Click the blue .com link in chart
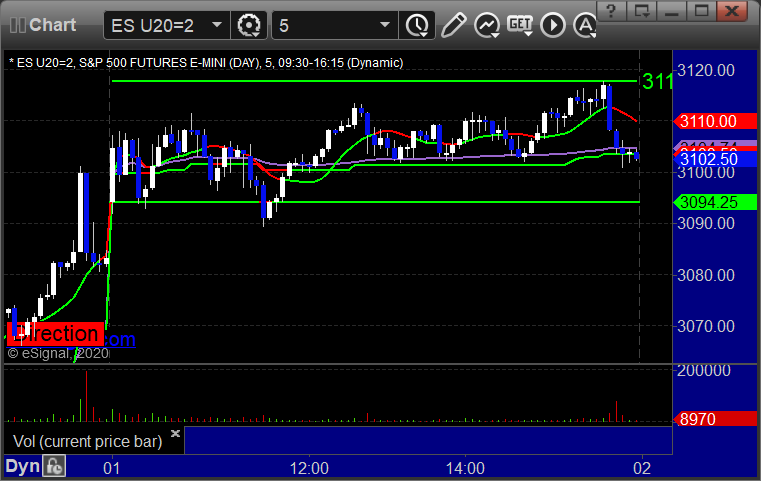This screenshot has width=761, height=481. pos(120,339)
